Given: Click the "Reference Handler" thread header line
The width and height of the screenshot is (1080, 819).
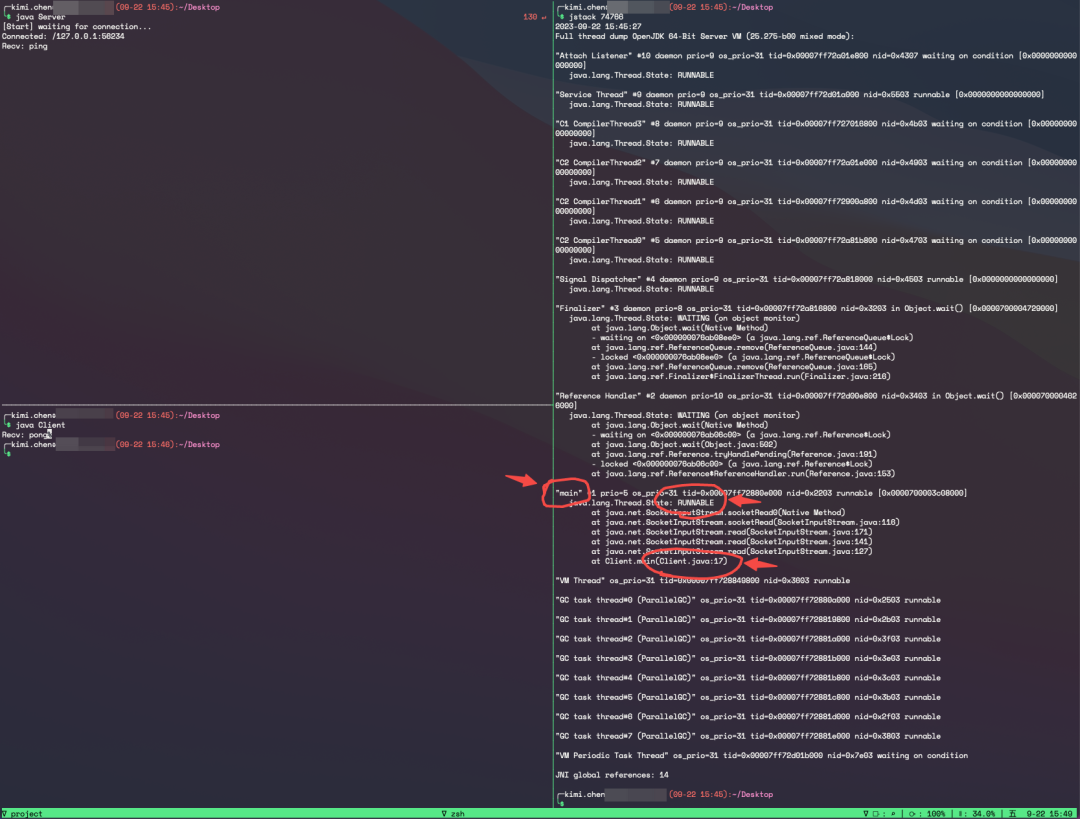Looking at the screenshot, I should click(x=816, y=400).
